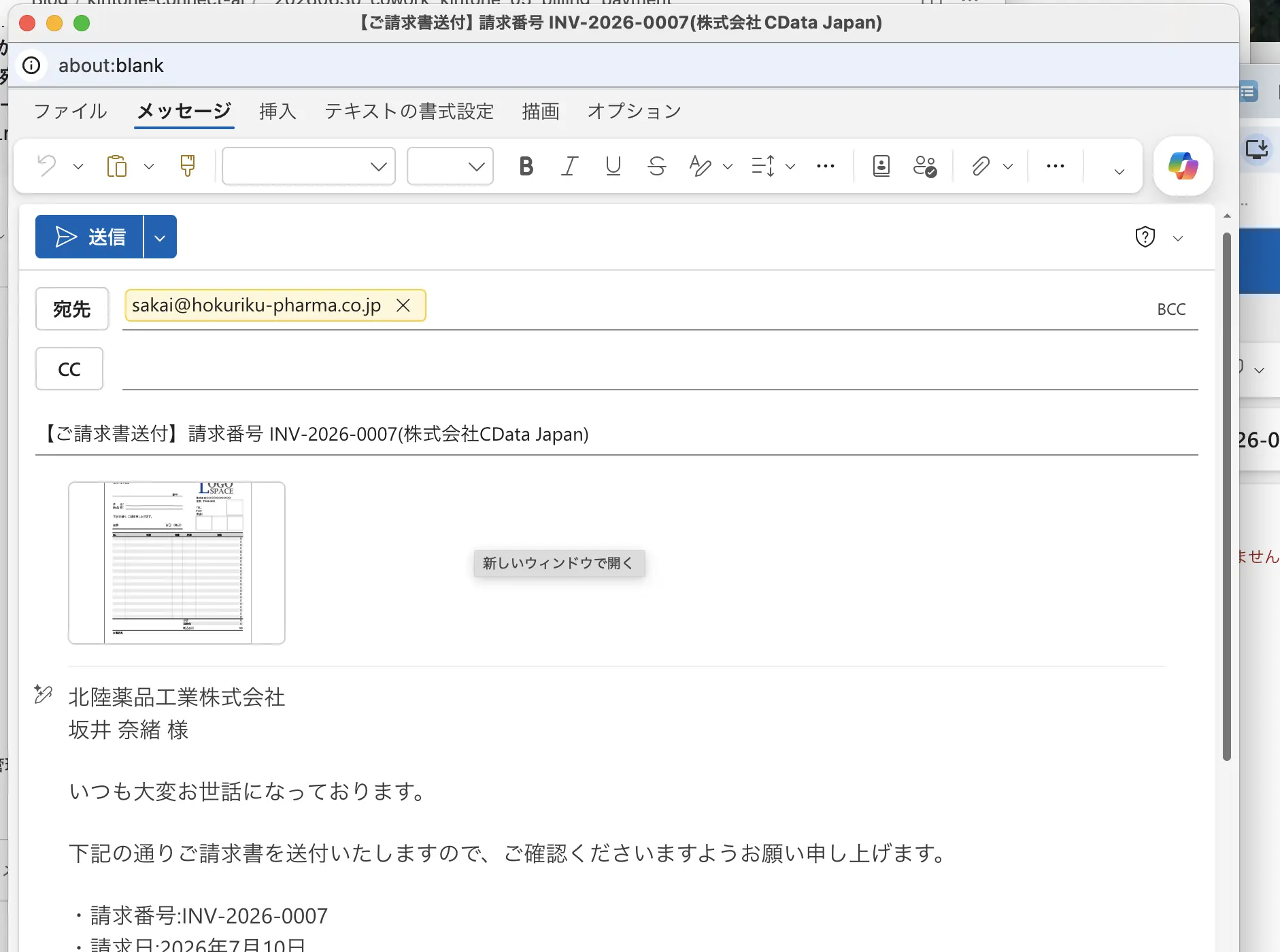Click the site info icon beside about:blank

click(x=31, y=65)
